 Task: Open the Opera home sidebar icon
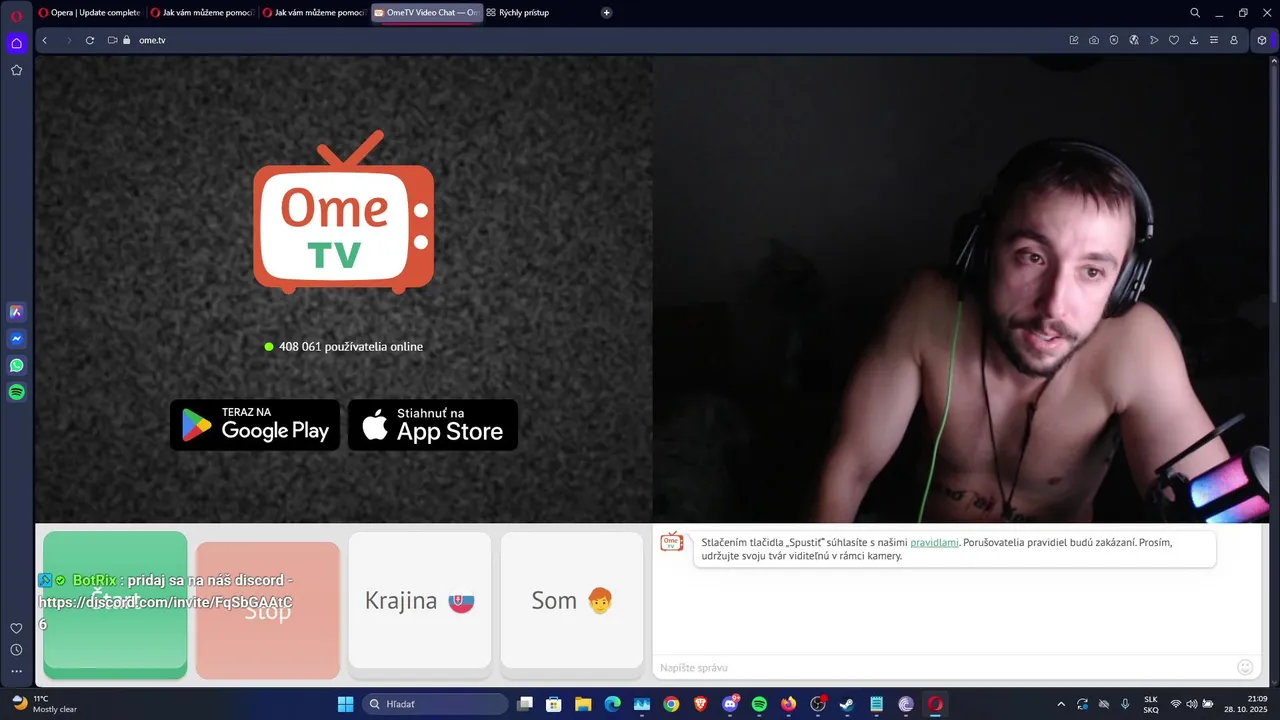16,43
